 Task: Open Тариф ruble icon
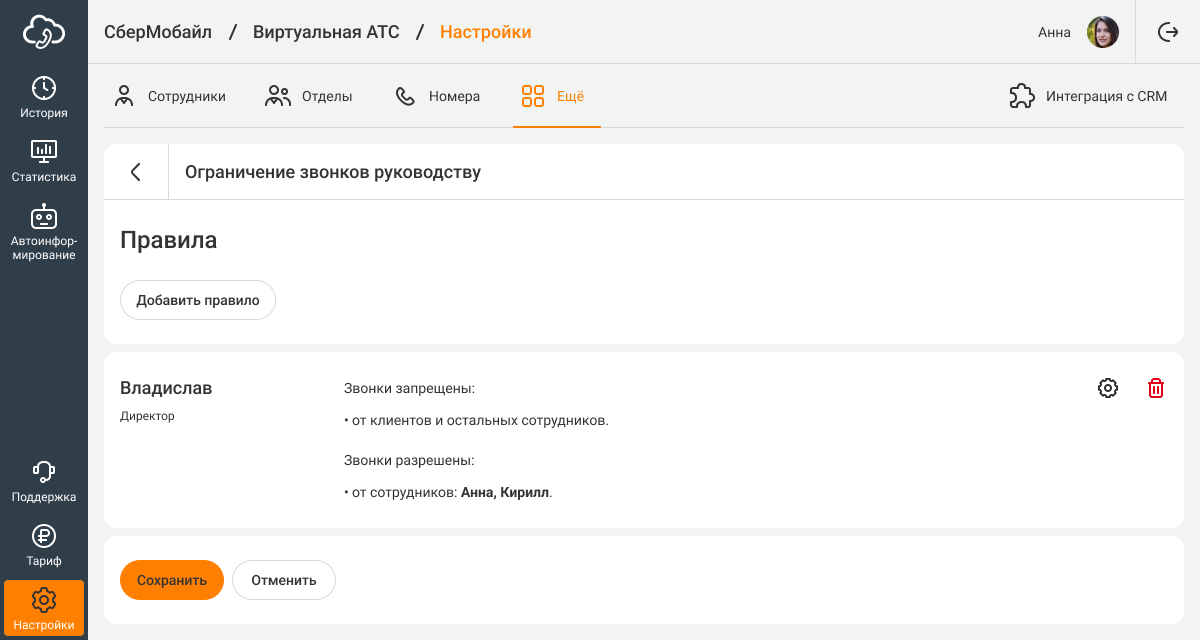(44, 545)
